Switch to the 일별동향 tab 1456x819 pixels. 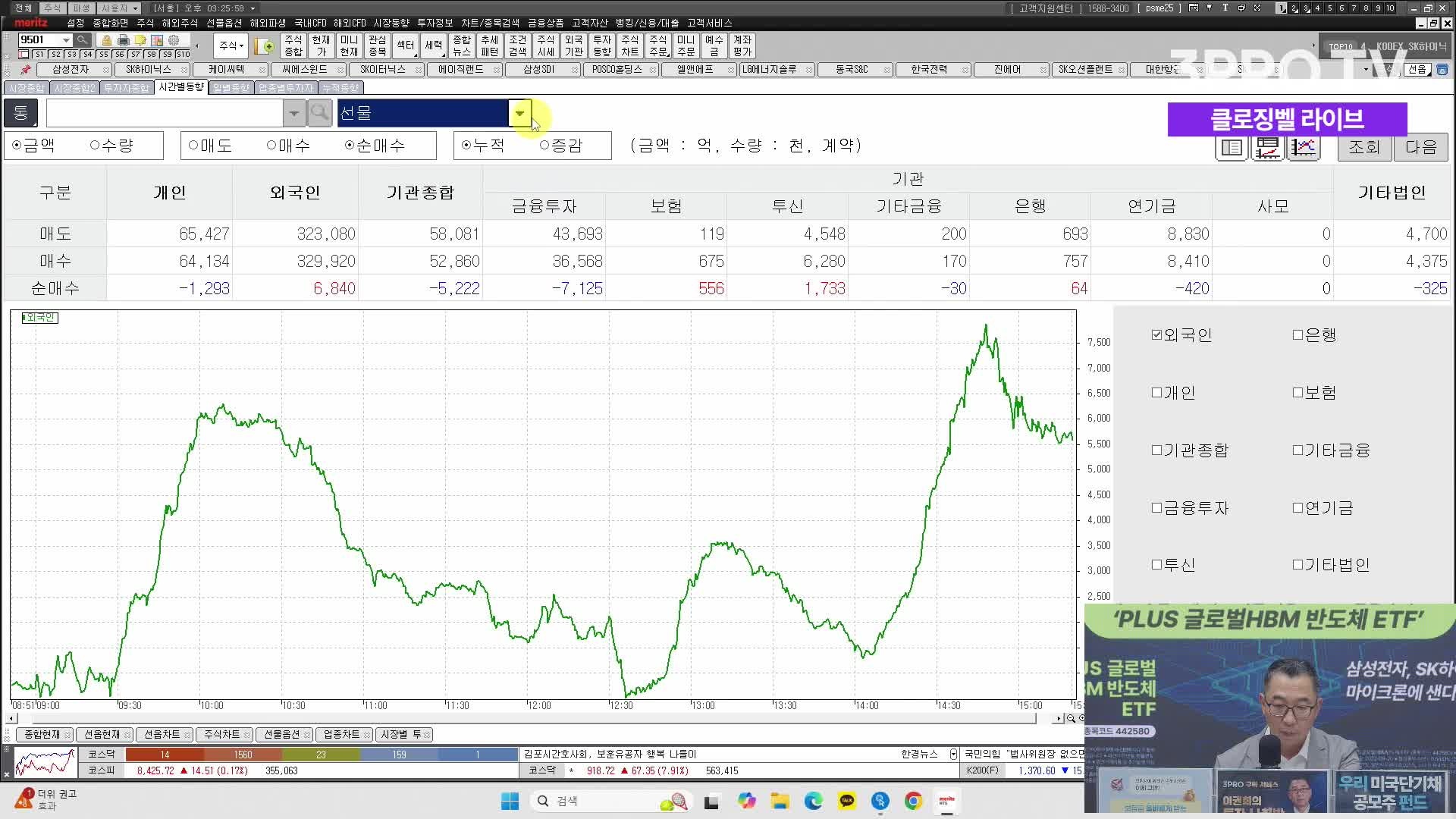coord(231,88)
